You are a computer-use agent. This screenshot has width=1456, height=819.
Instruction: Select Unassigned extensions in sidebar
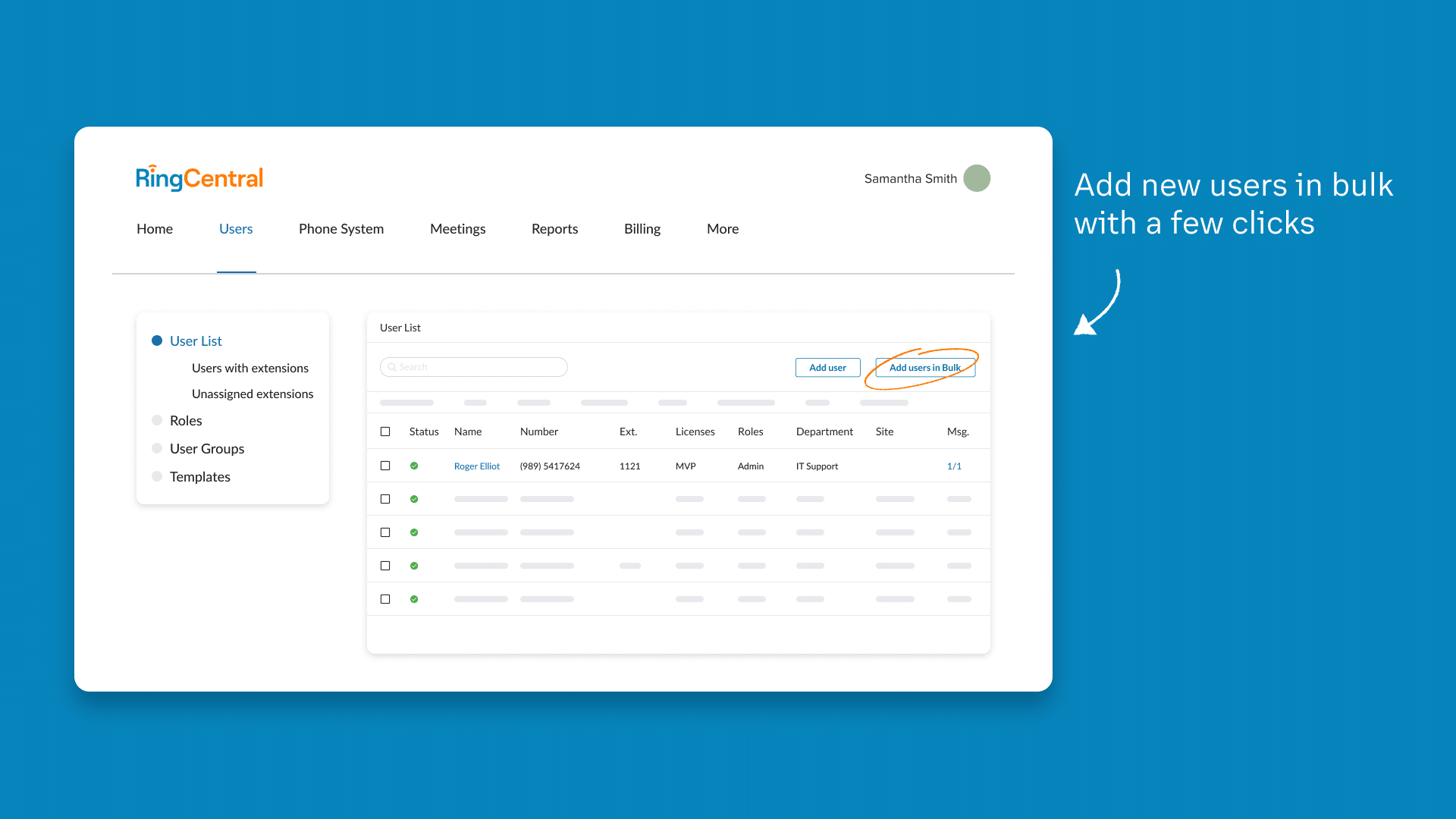pos(252,394)
